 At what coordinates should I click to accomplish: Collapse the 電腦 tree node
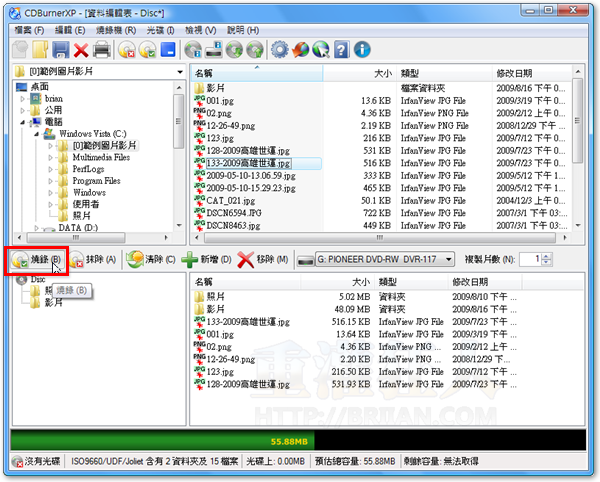(x=22, y=122)
